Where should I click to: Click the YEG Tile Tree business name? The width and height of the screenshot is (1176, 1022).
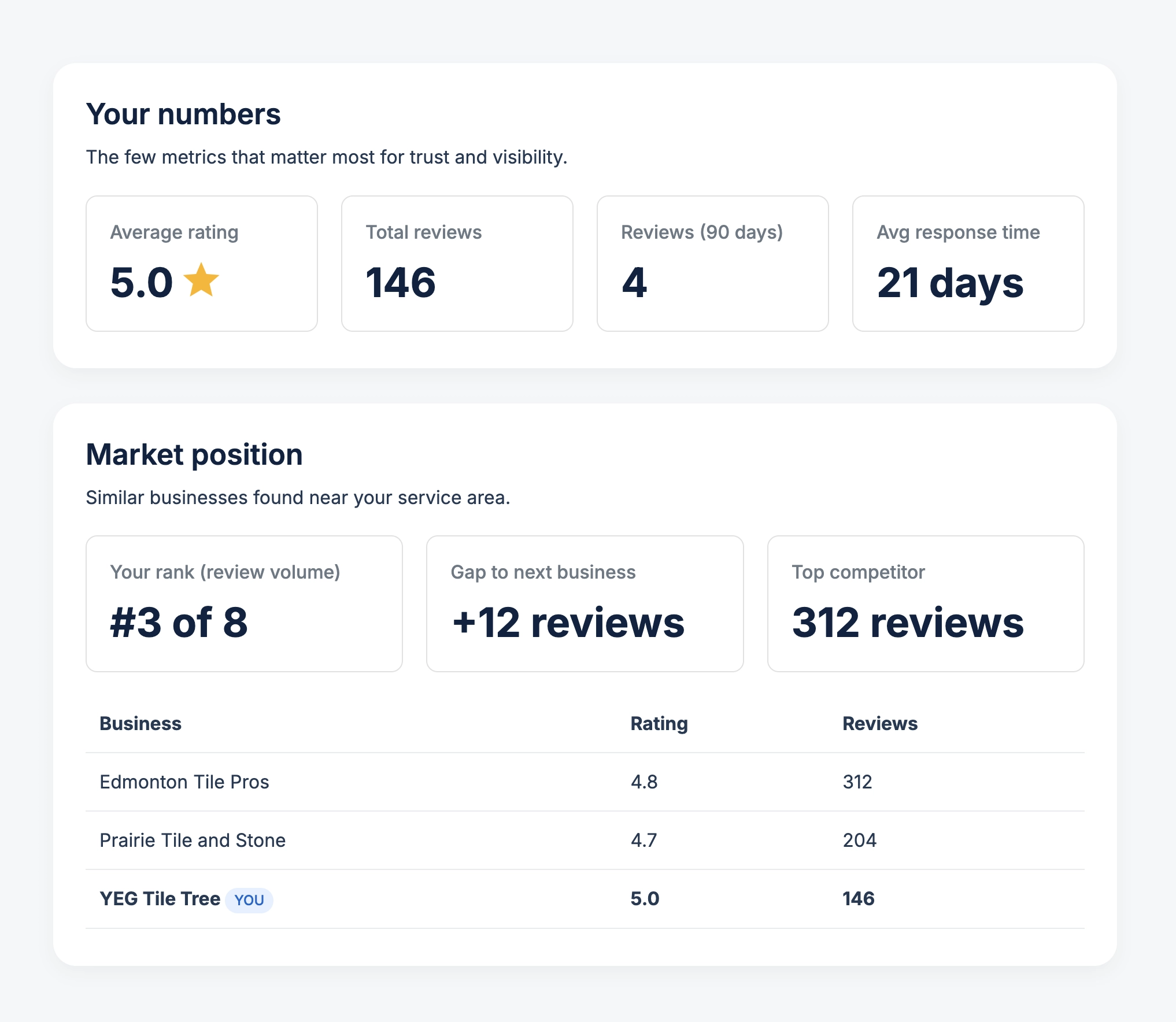click(x=160, y=899)
